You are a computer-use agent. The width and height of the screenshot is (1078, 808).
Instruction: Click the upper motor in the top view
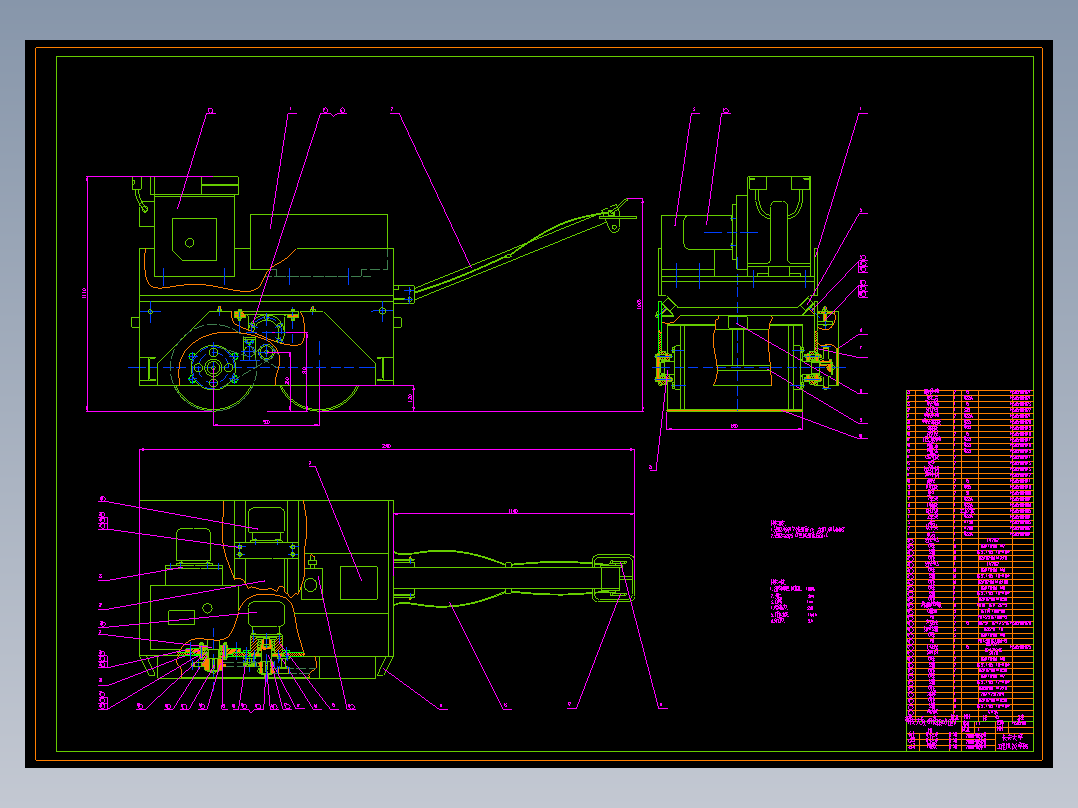(x=266, y=524)
